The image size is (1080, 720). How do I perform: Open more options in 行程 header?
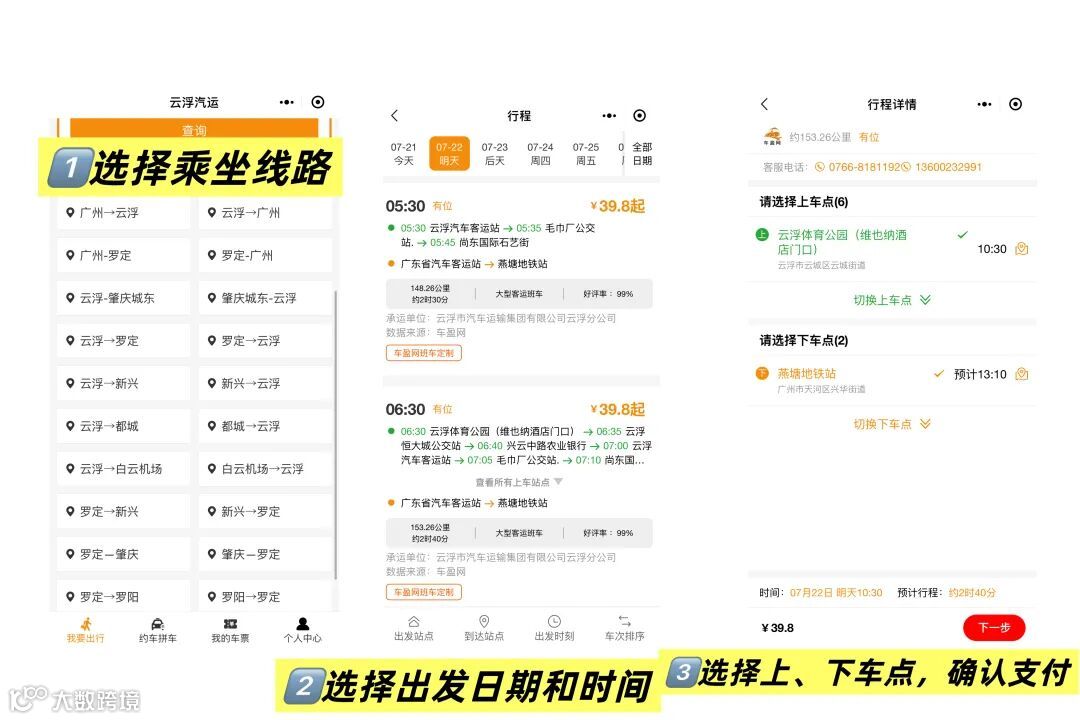609,116
